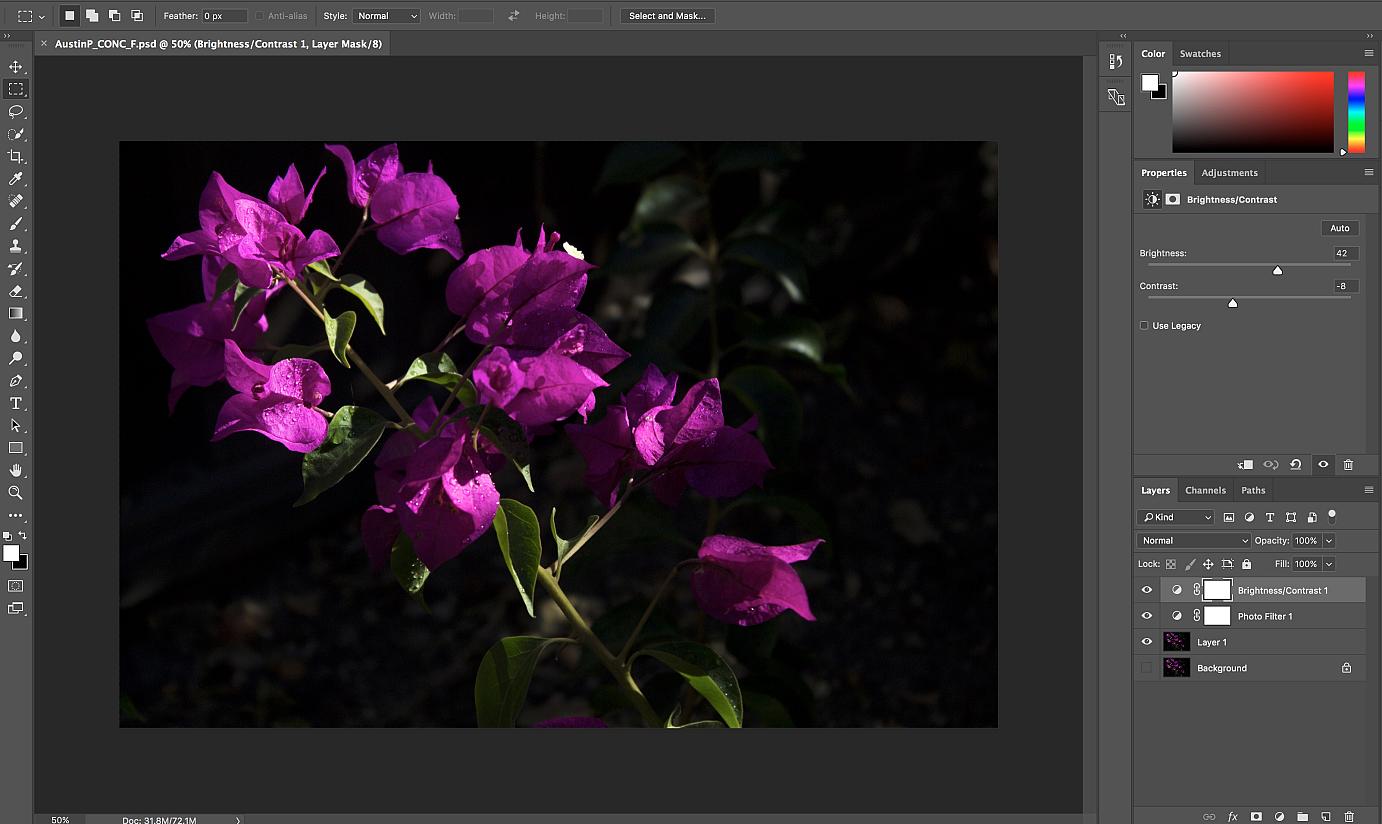The height and width of the screenshot is (824, 1382).
Task: Switch to the Adjustments tab
Action: coord(1229,173)
